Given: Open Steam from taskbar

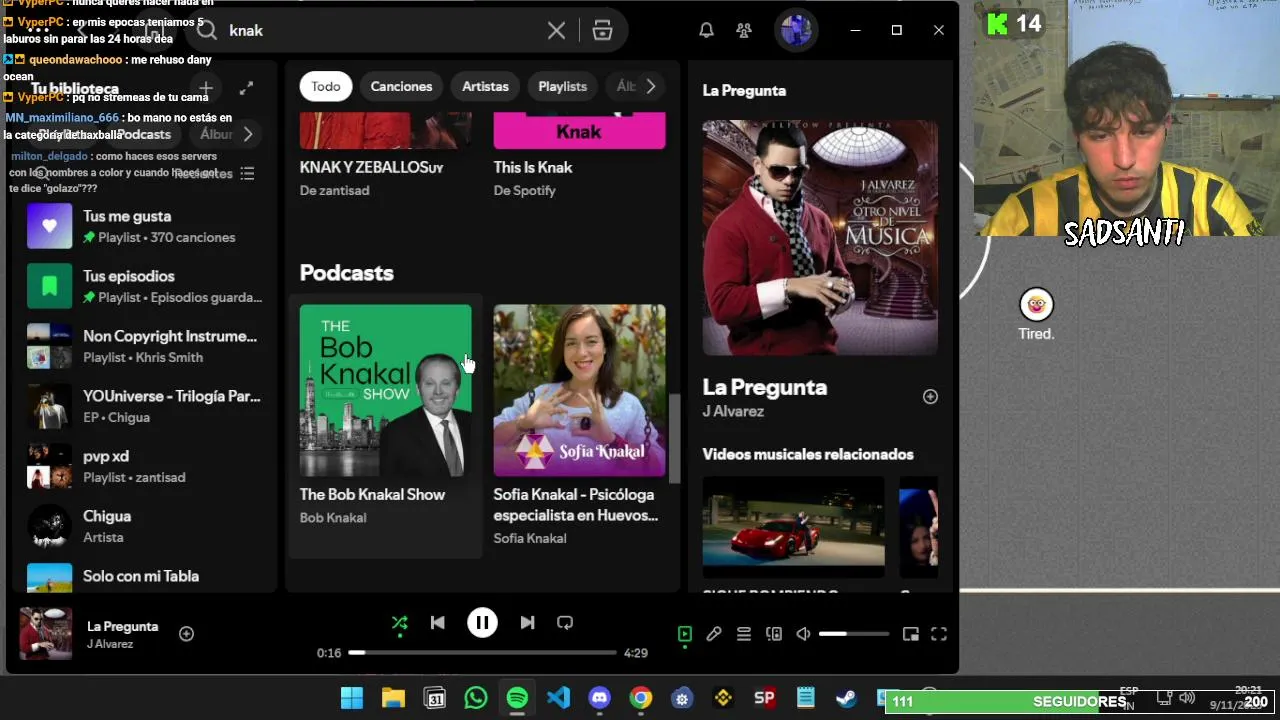Looking at the screenshot, I should [x=846, y=698].
